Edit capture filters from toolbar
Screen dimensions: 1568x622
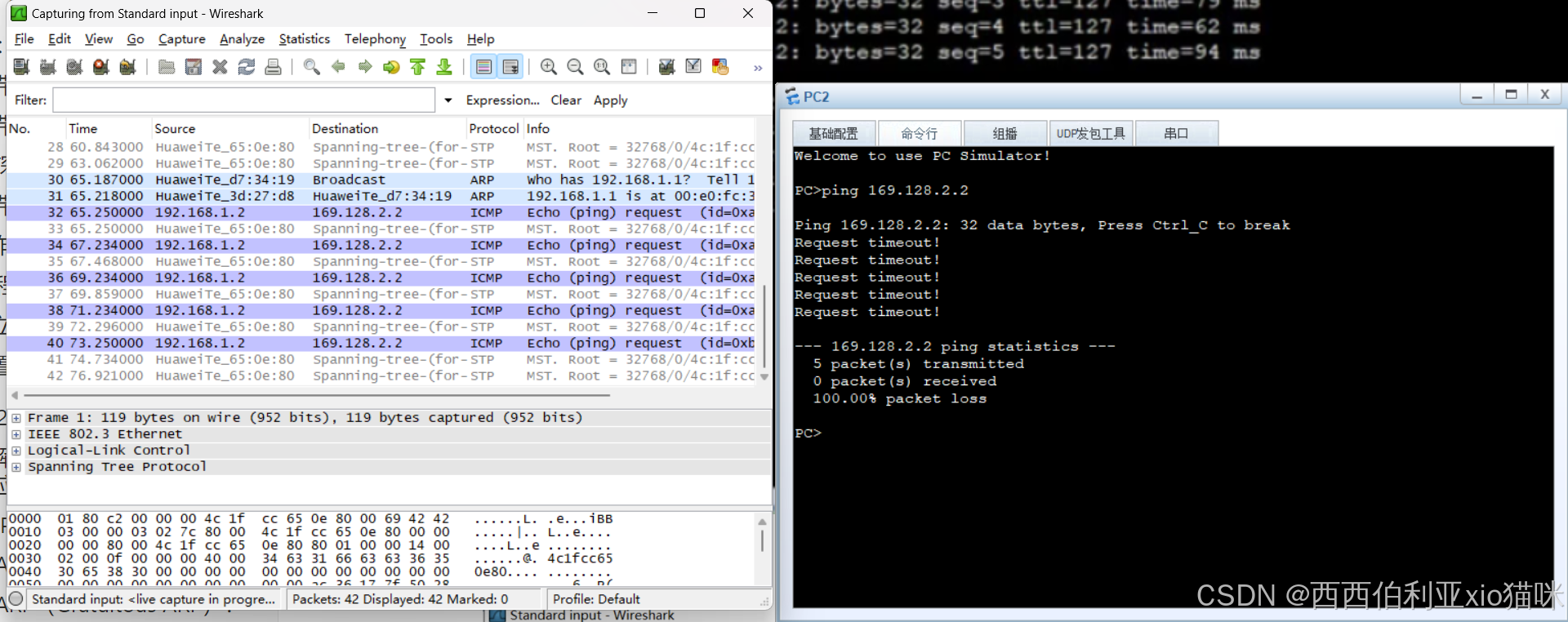[666, 67]
